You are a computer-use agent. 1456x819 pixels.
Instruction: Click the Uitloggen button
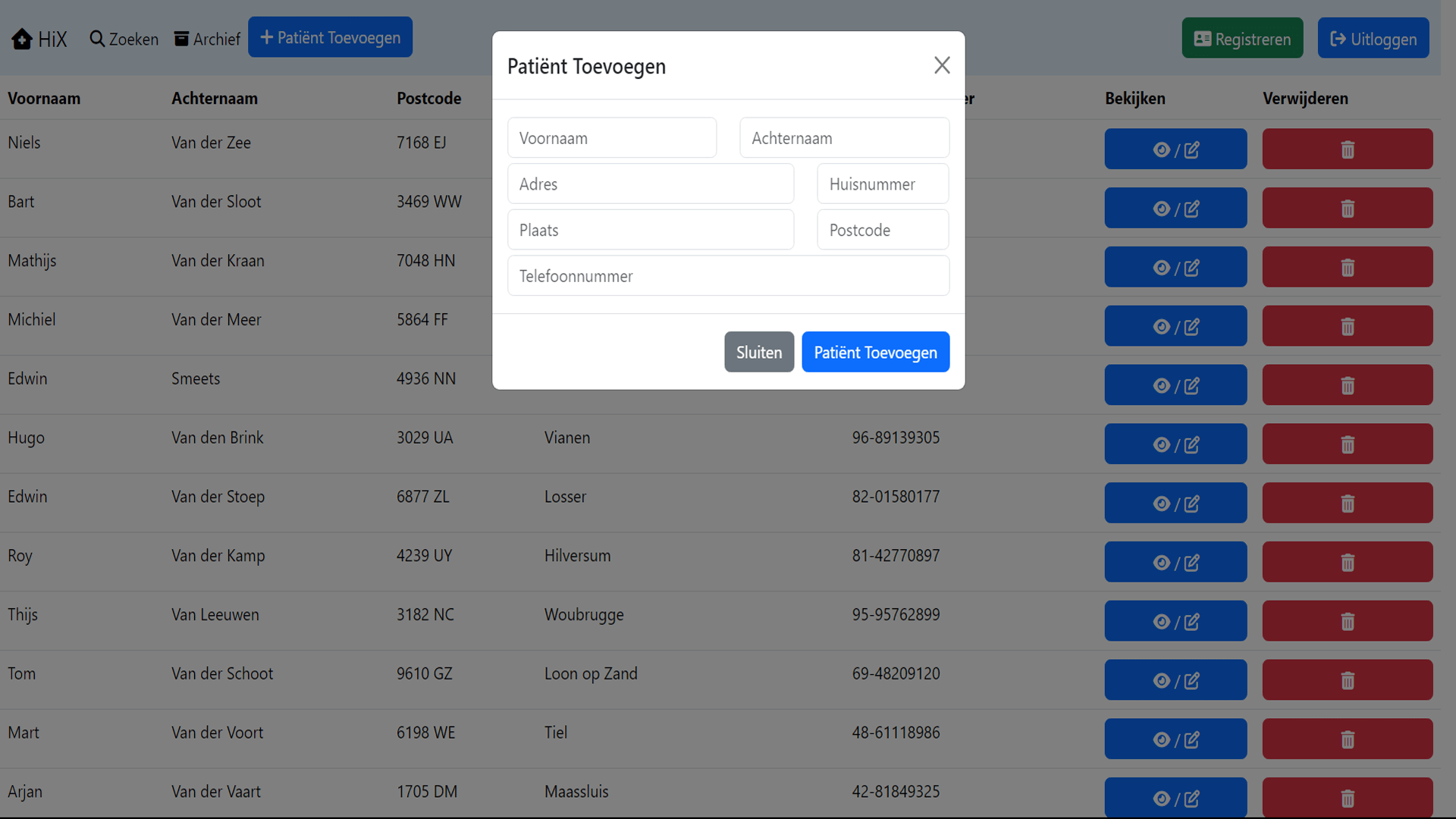coord(1373,39)
